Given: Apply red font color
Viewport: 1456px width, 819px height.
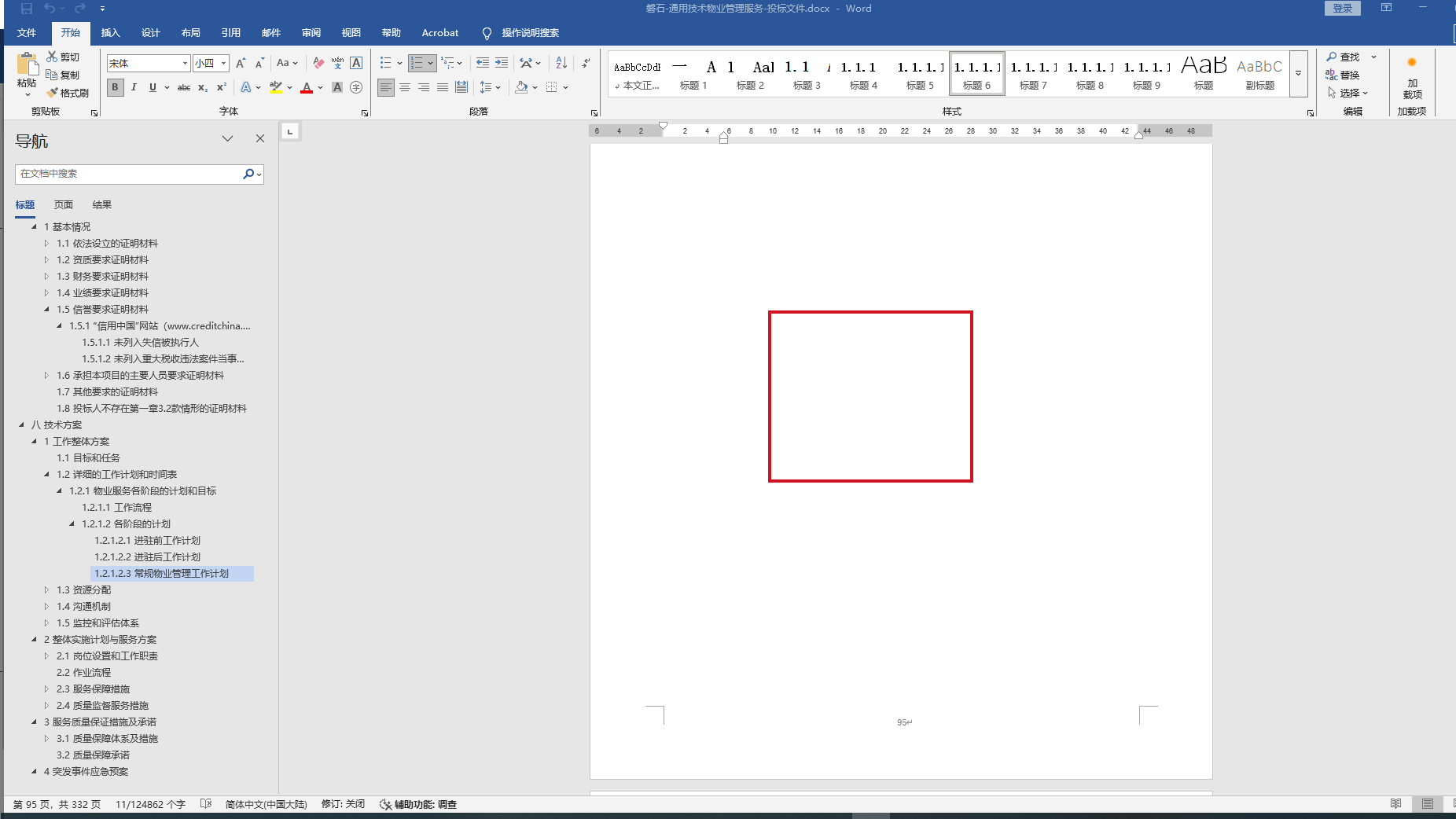Looking at the screenshot, I should pos(307,87).
